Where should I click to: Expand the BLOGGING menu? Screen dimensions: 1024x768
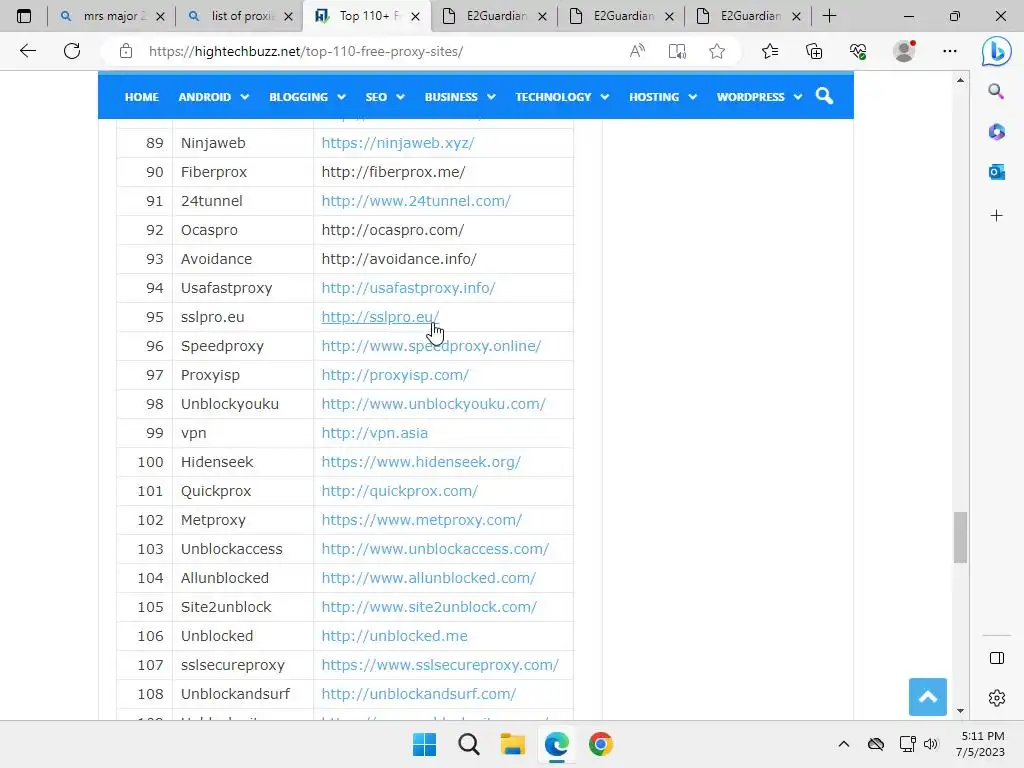tap(307, 97)
